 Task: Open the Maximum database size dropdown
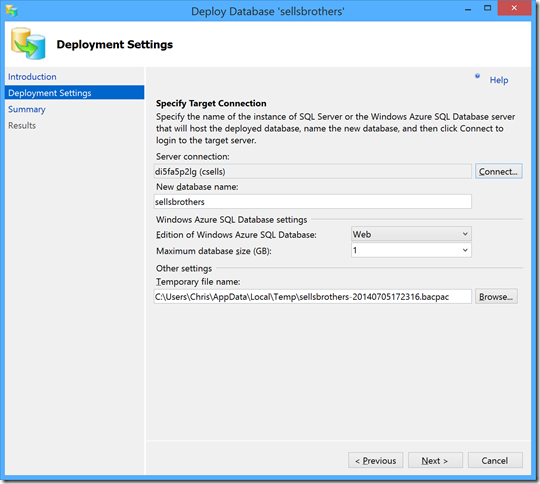pos(411,250)
